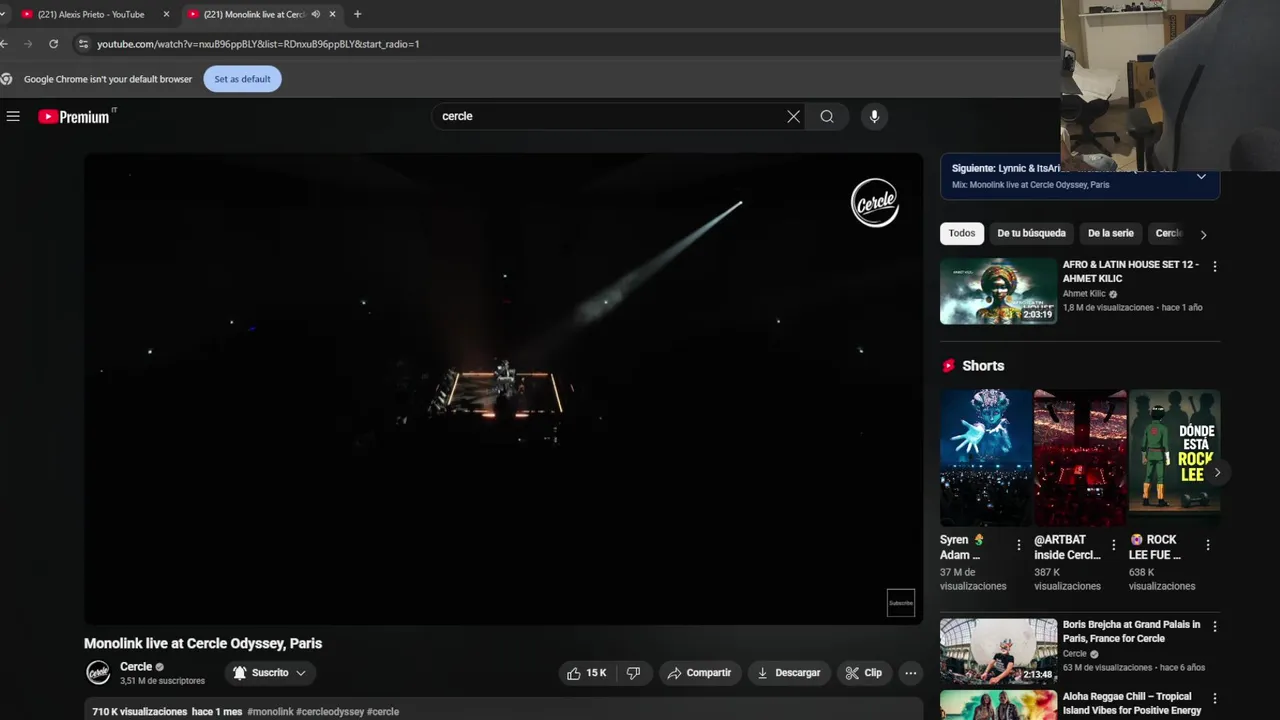Open the Shorts section heading
Image resolution: width=1280 pixels, height=720 pixels.
[x=983, y=366]
